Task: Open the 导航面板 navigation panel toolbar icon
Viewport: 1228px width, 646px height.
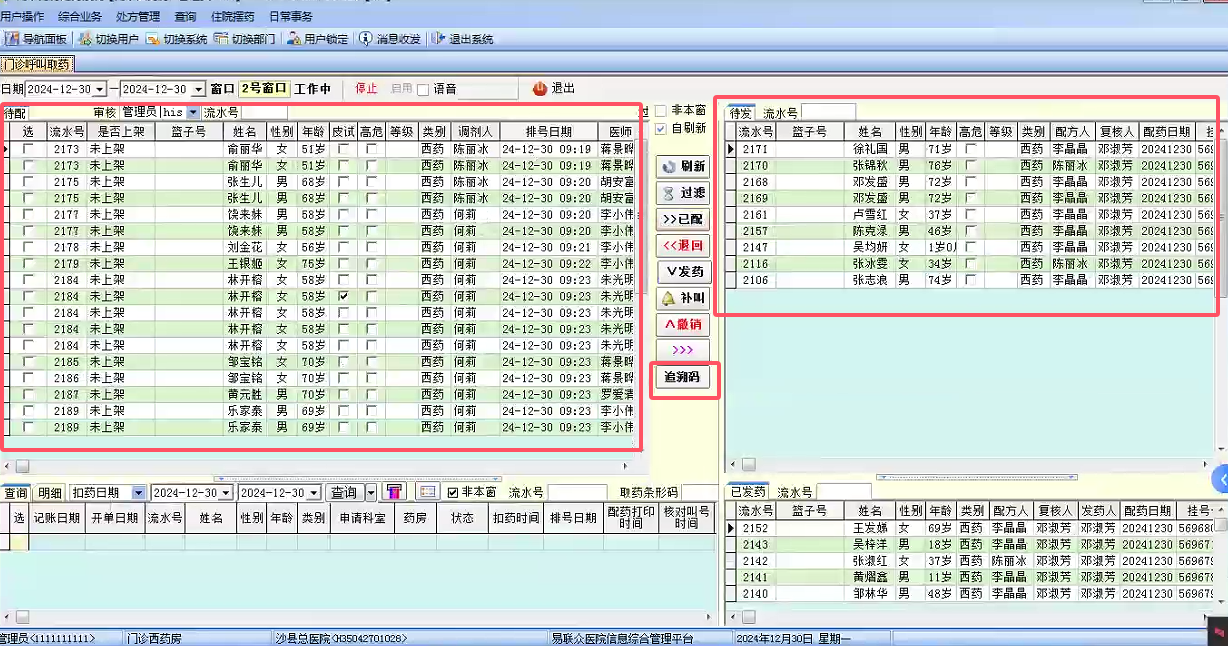Action: (36, 39)
